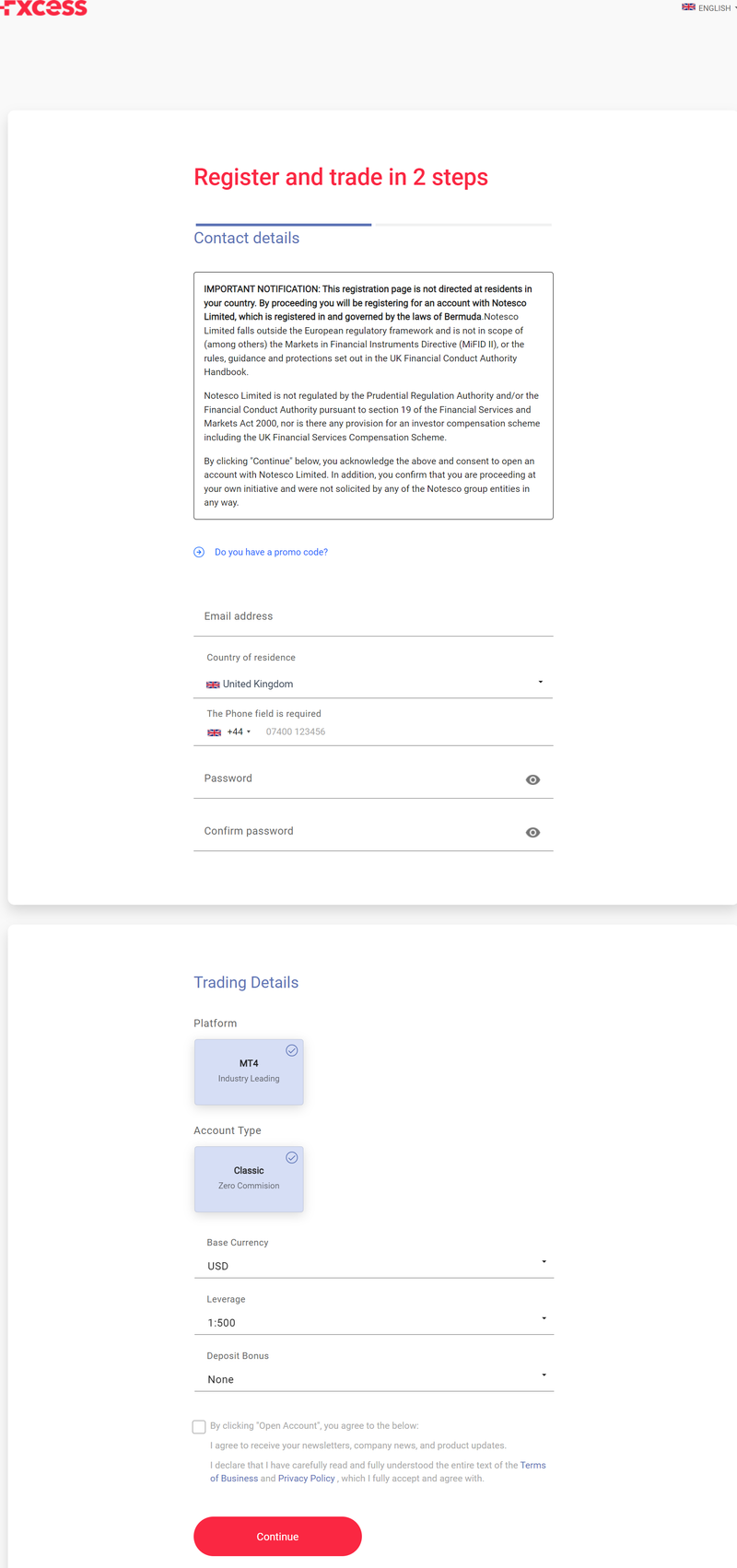The image size is (737, 1568).
Task: Click the Email address input field
Action: (373, 616)
